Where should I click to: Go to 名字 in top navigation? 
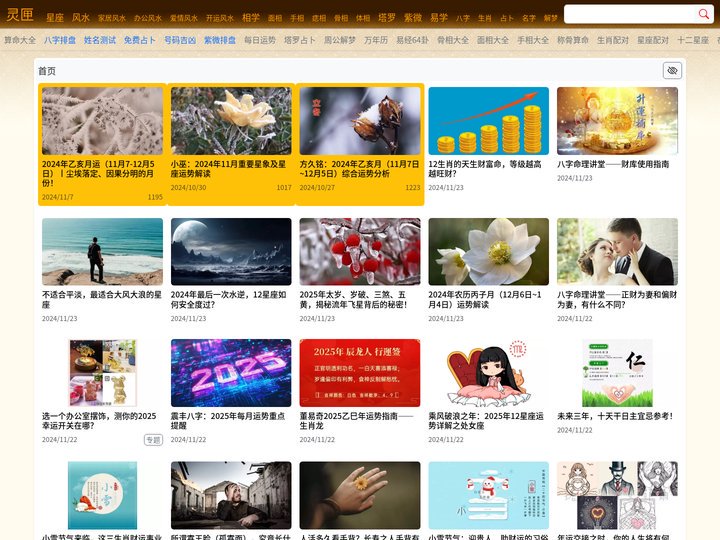[x=529, y=18]
